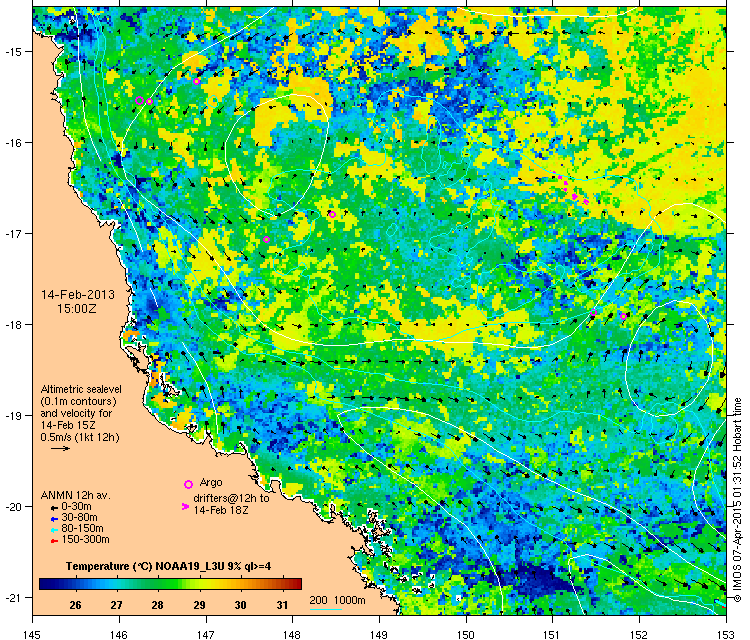Click the 'and velocity for' text line

point(76,413)
